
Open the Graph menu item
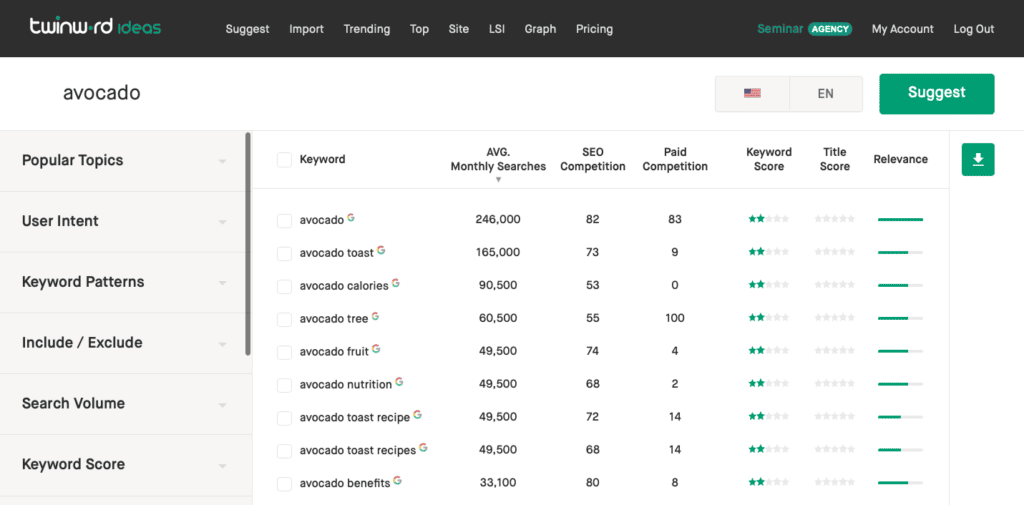click(540, 29)
